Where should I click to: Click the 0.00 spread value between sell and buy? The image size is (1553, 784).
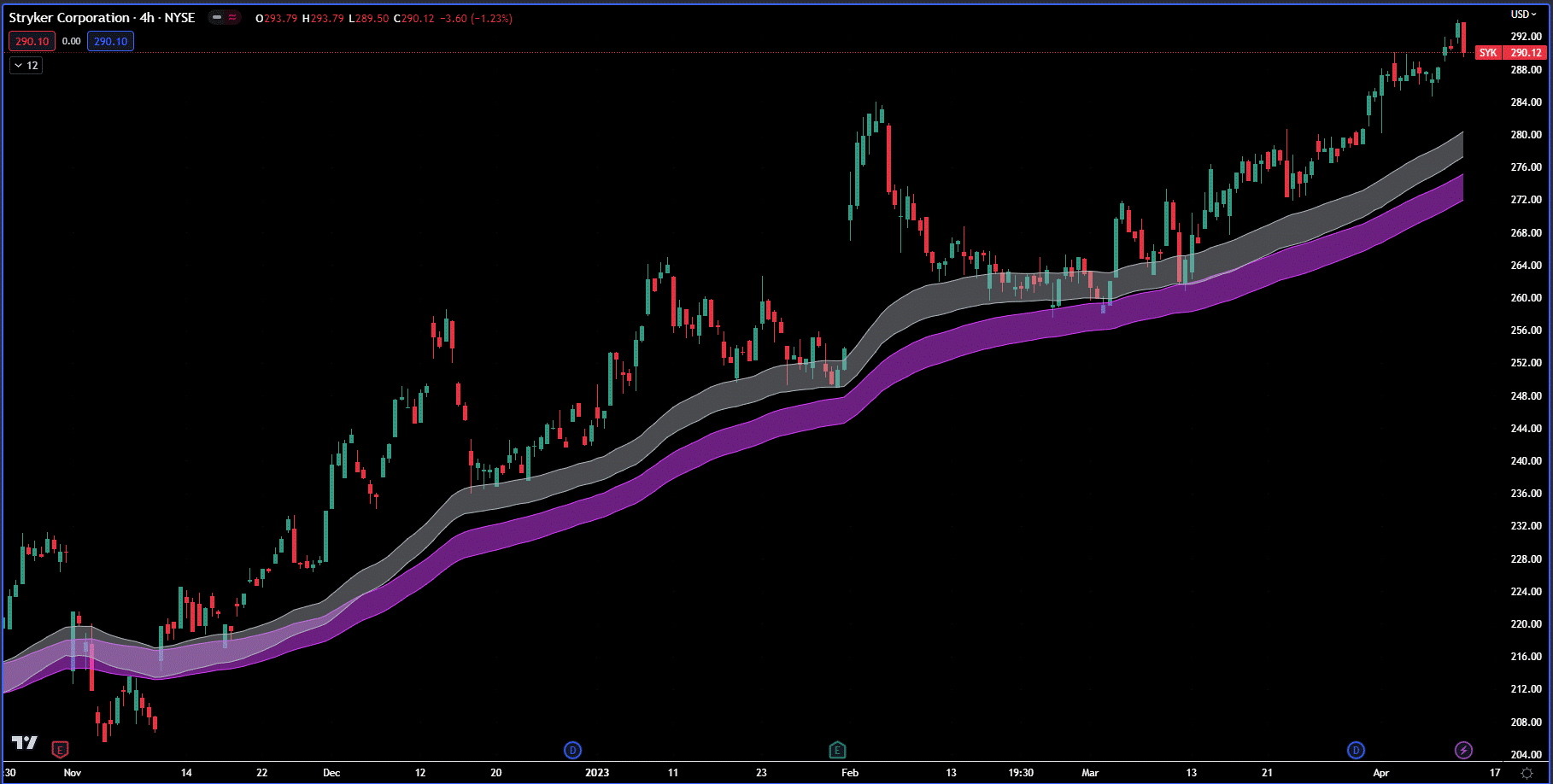click(70, 40)
